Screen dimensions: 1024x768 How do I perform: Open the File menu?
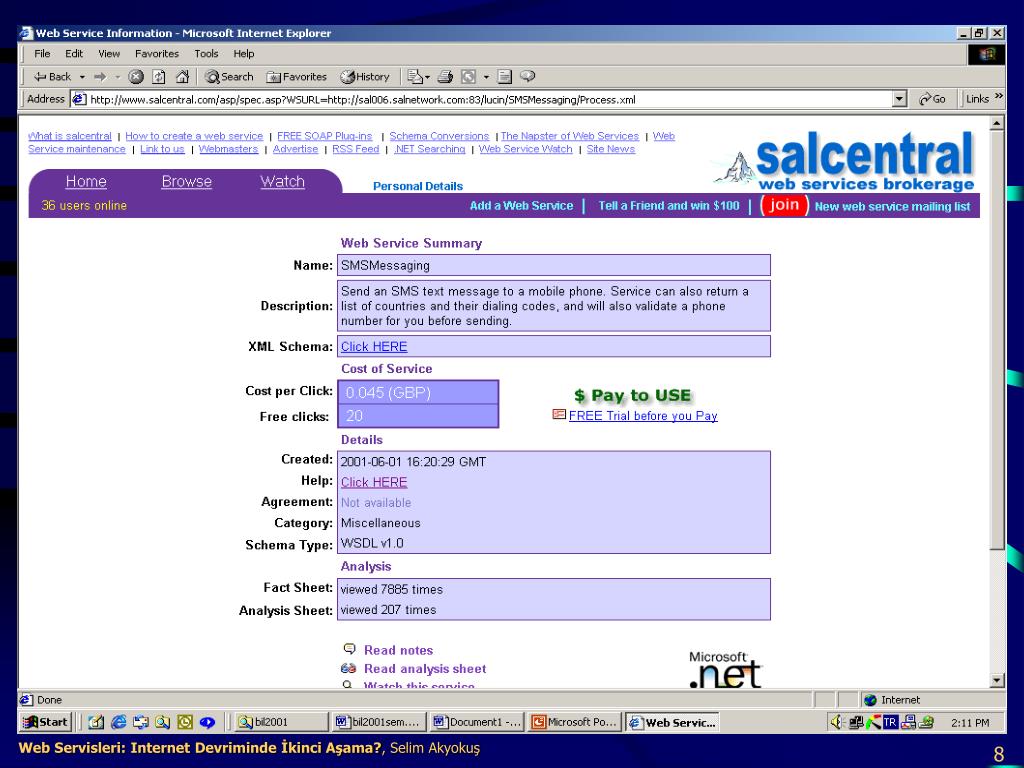(x=42, y=54)
